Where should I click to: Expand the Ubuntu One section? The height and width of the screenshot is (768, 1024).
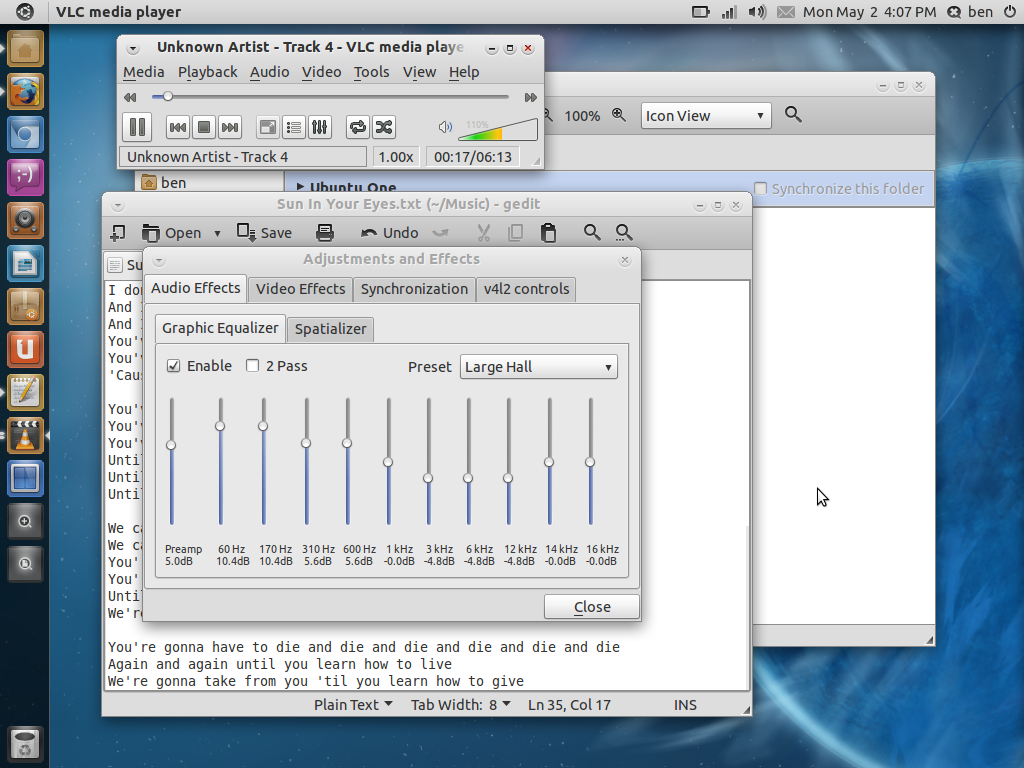[300, 187]
